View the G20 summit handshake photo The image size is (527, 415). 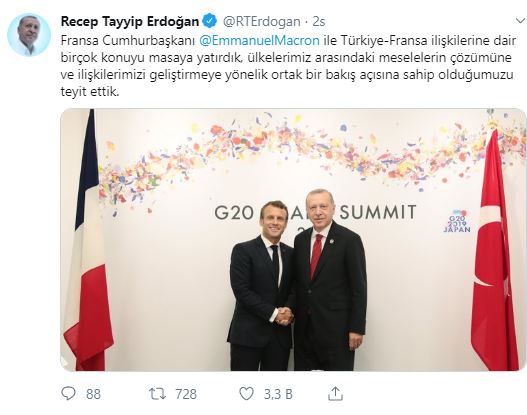tap(293, 240)
